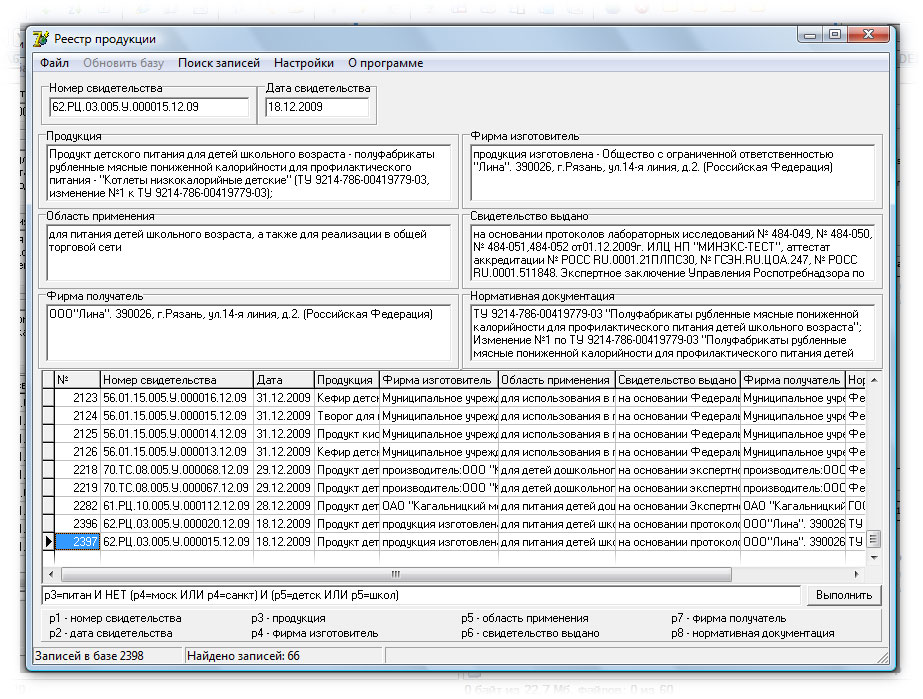Click the table's vertical scrollbar thumb
Screen dimensions: 923x699
pos(873,539)
